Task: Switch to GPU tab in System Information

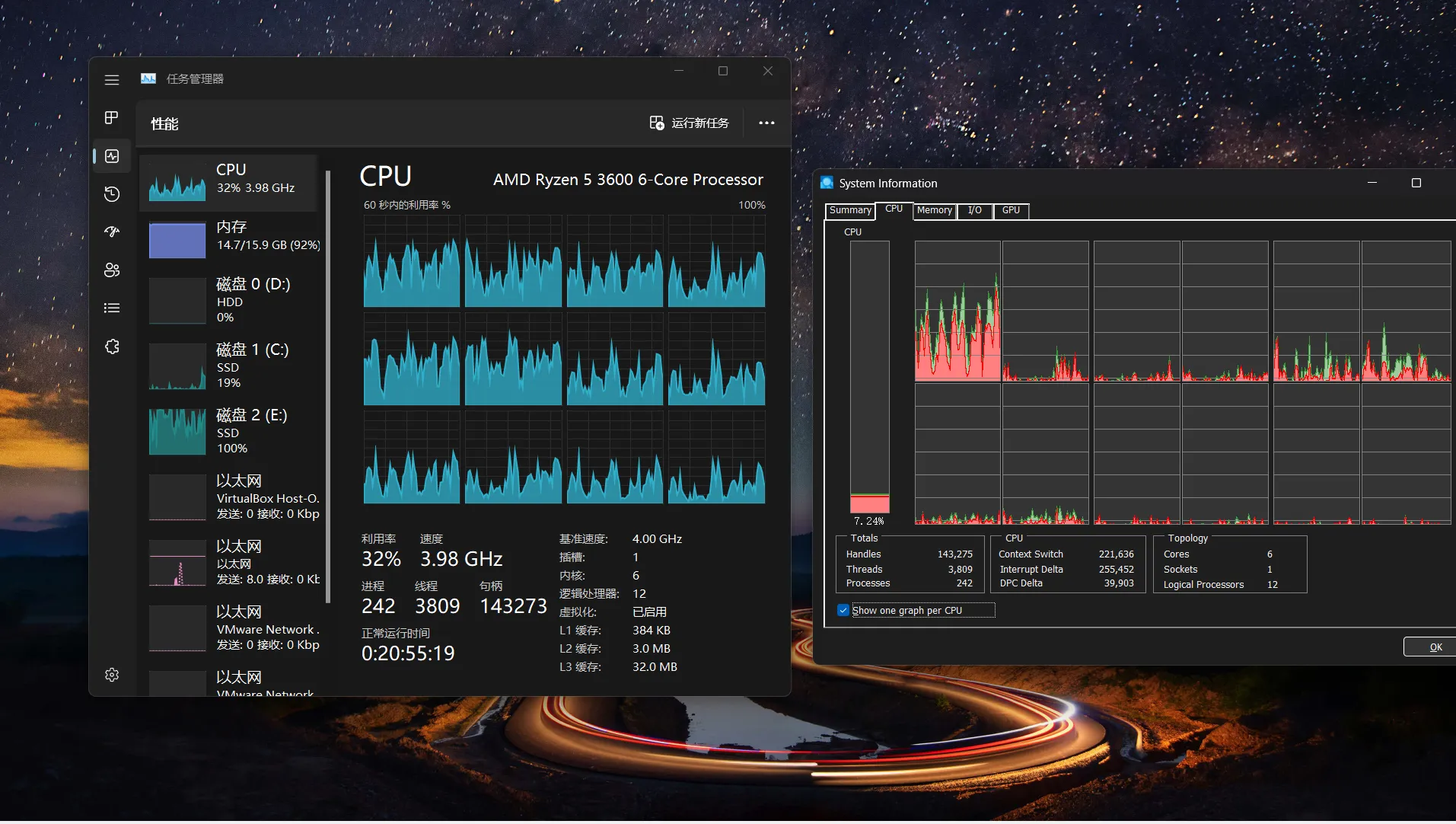Action: 1011,211
